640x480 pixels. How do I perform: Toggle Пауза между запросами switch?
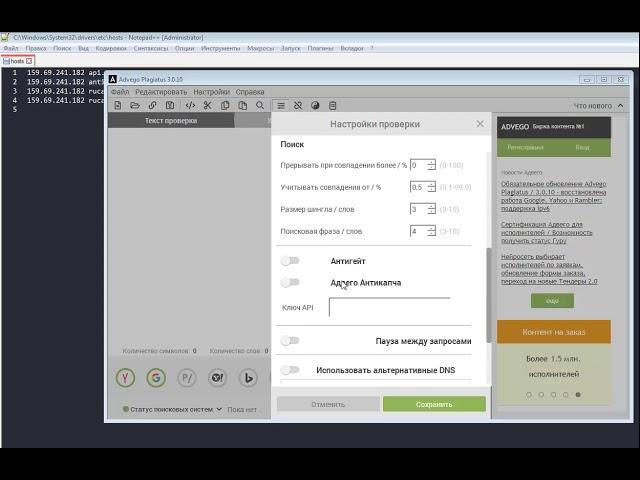pyautogui.click(x=290, y=340)
